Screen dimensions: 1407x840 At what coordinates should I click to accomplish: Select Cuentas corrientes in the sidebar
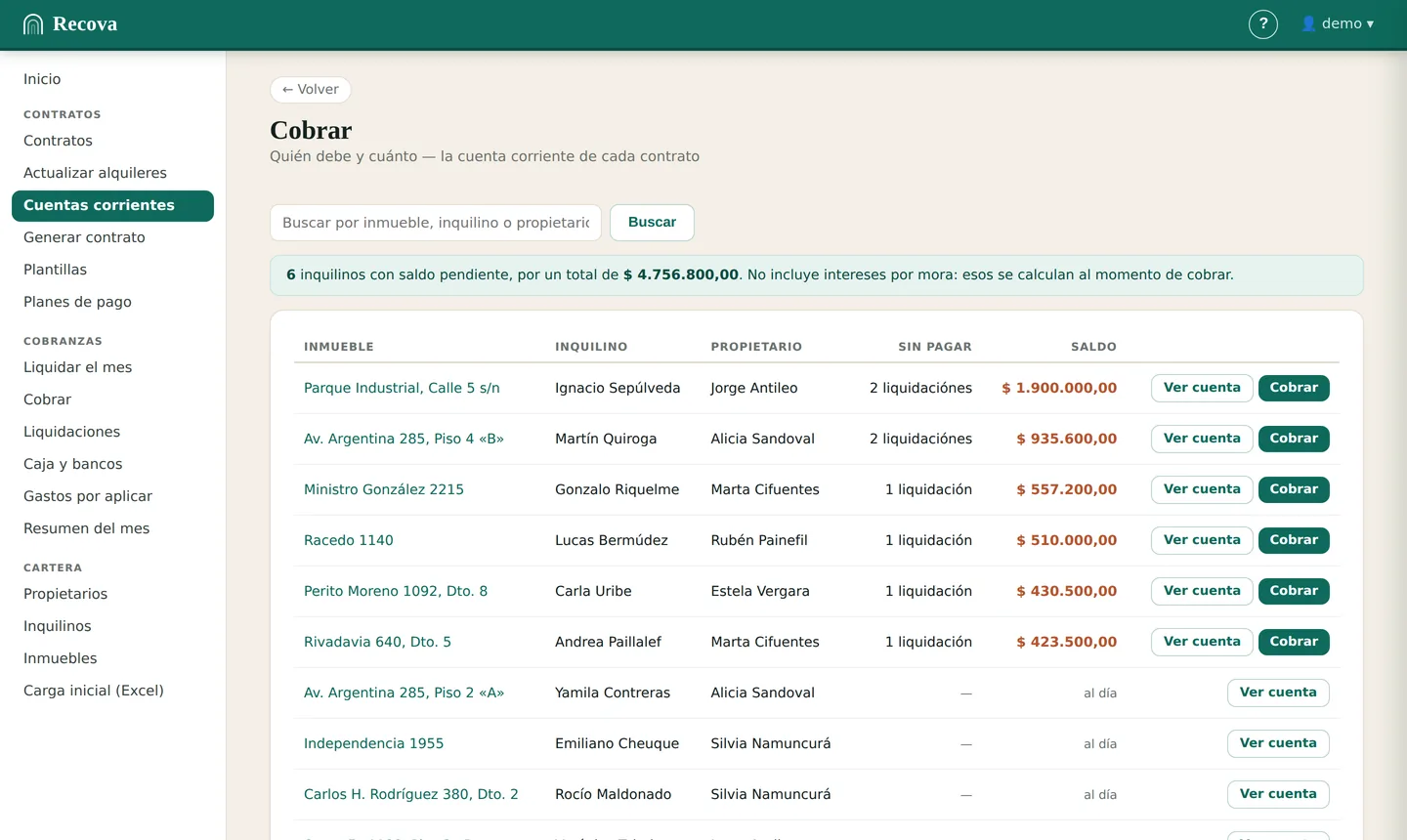112,205
